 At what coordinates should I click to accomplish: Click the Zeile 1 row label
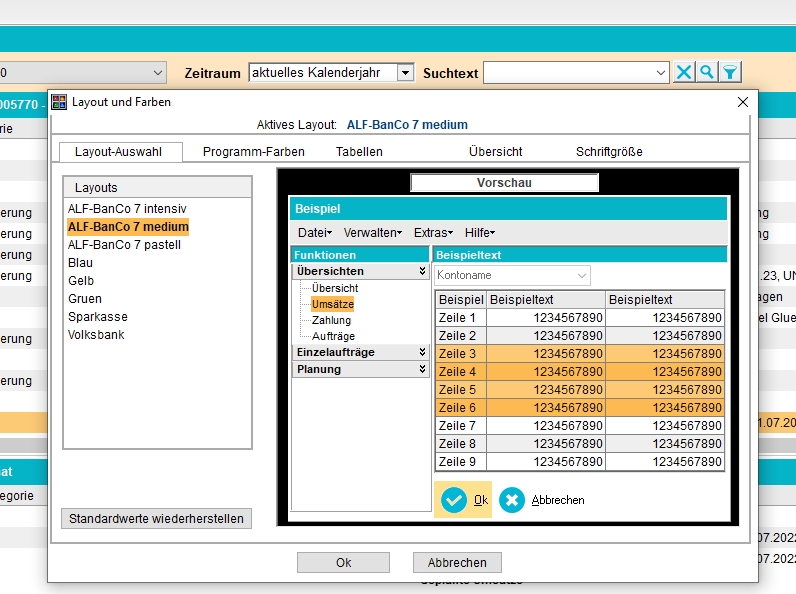(x=457, y=318)
